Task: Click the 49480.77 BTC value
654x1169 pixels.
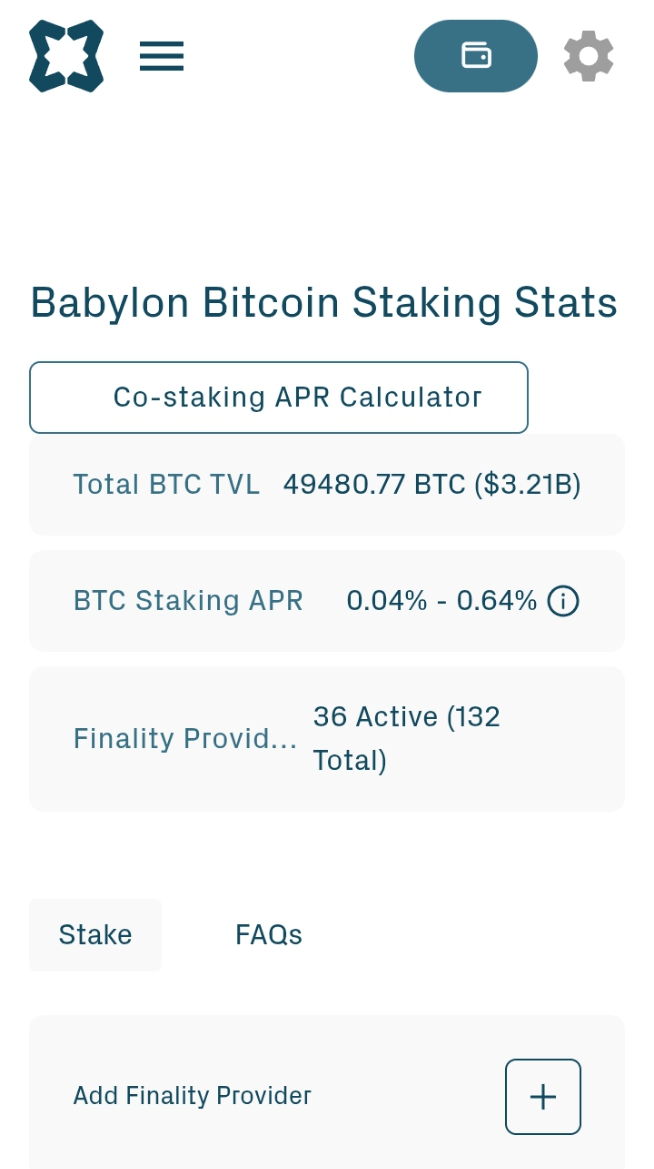Action: point(374,485)
